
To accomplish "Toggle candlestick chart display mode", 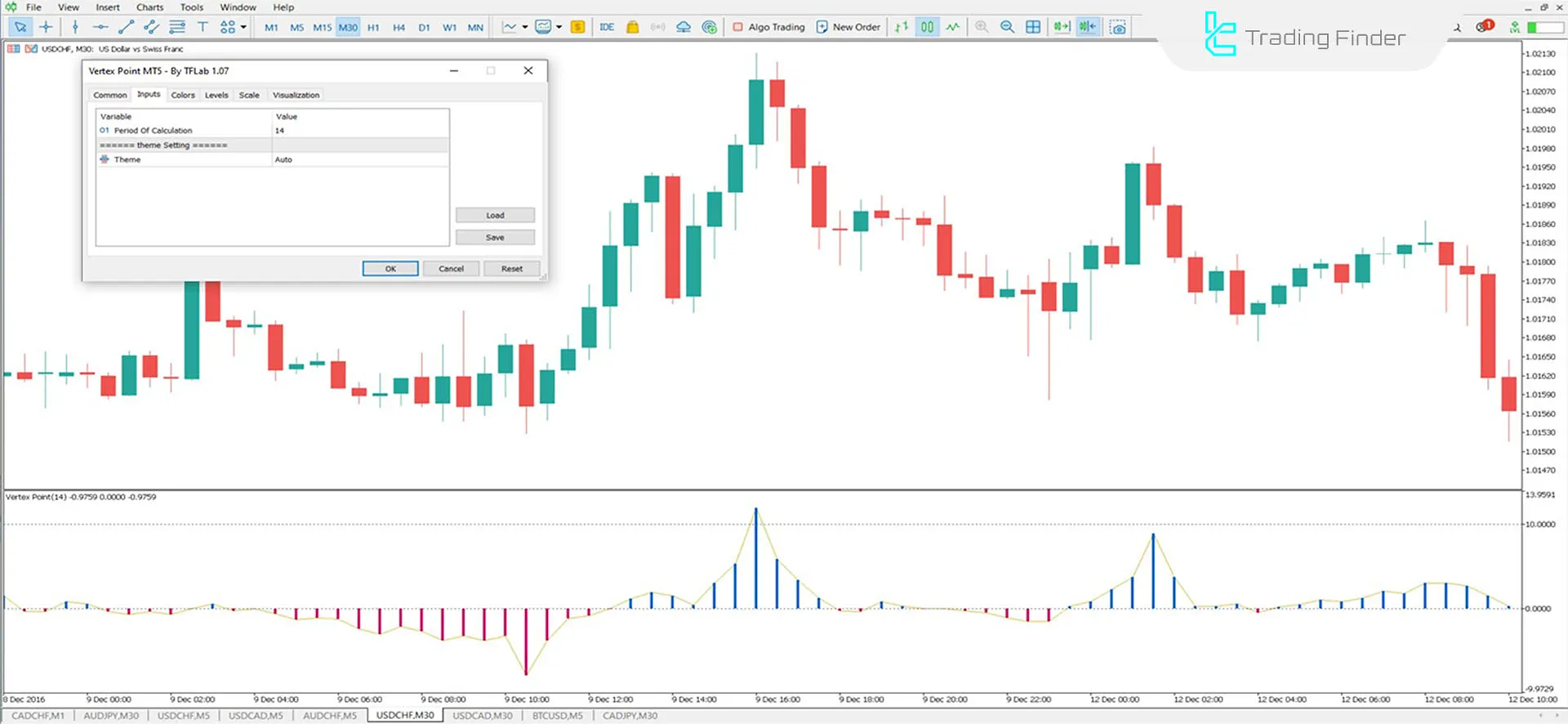I will tap(927, 27).
